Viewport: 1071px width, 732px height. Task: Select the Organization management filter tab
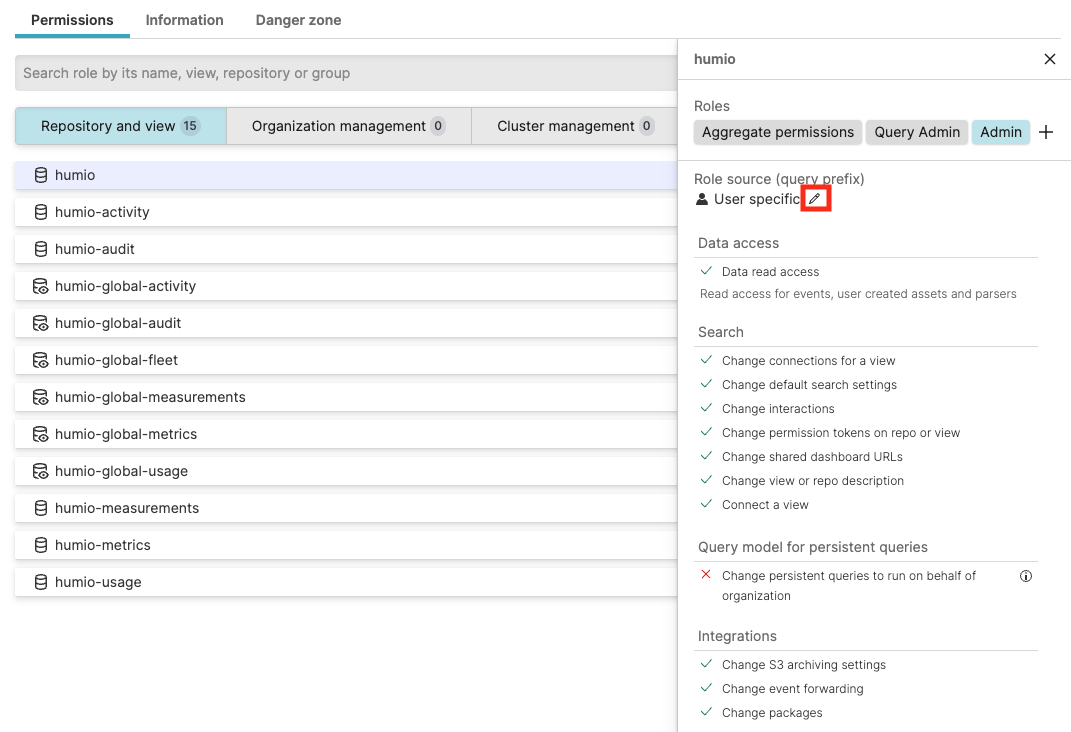348,125
